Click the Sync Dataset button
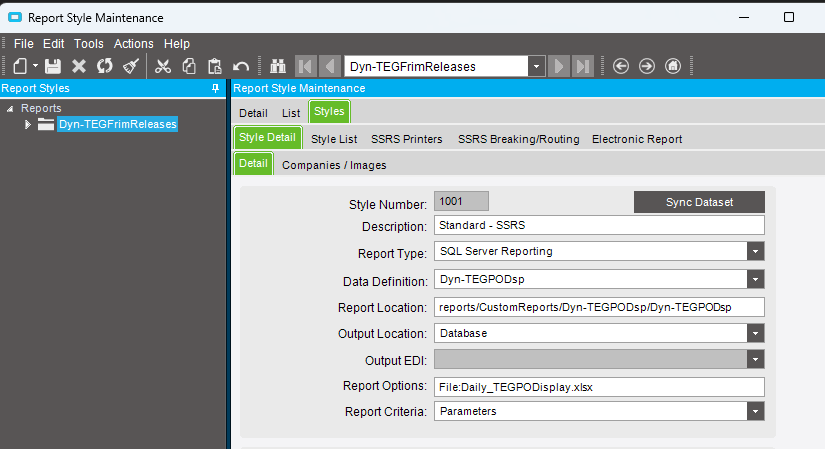The height and width of the screenshot is (449, 825). [699, 202]
